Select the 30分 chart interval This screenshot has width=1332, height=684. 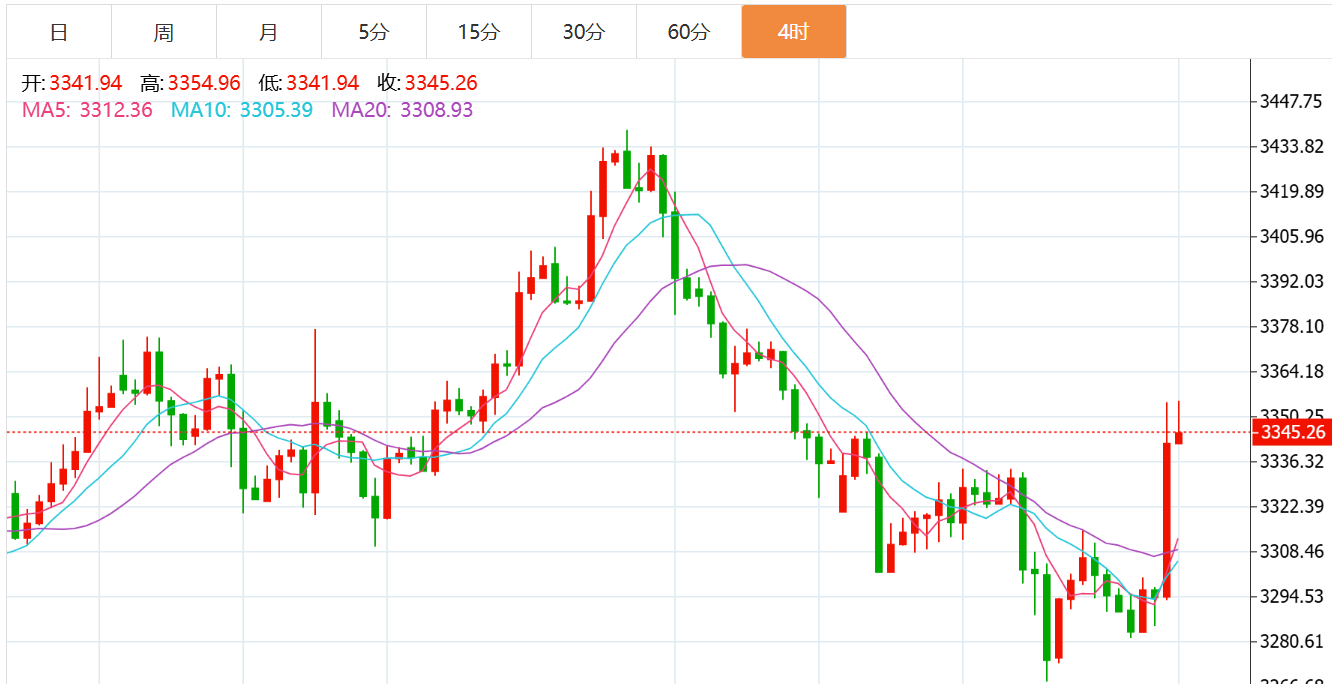tap(584, 32)
